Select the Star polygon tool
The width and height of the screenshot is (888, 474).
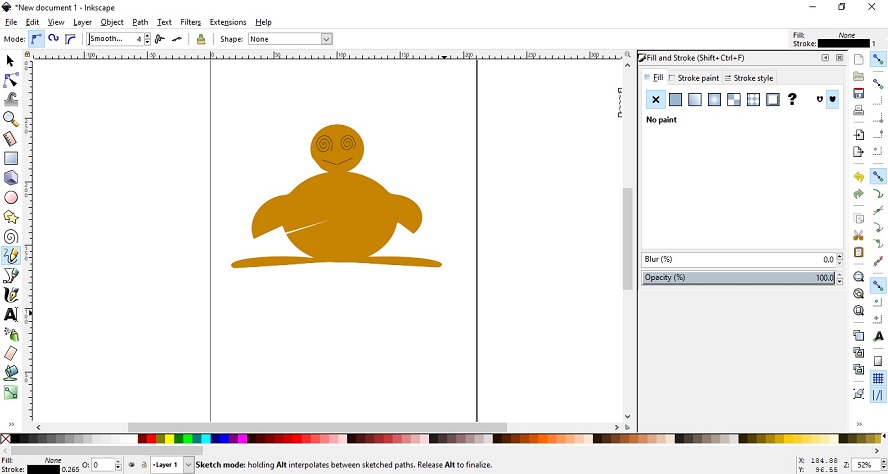pos(11,217)
